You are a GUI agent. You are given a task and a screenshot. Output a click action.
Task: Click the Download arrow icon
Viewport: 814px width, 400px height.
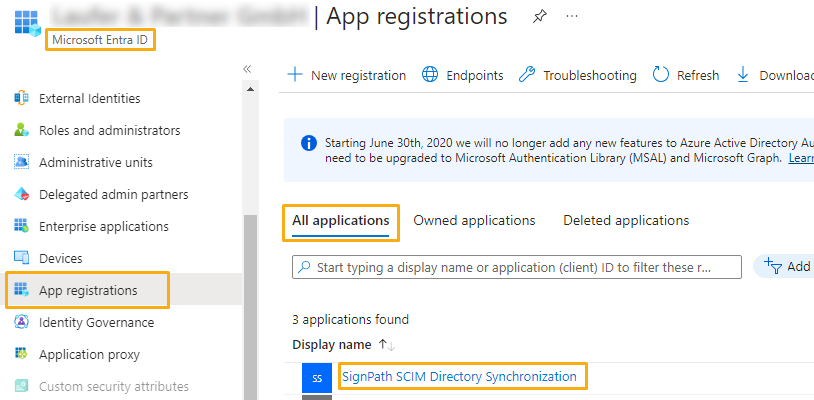click(743, 75)
